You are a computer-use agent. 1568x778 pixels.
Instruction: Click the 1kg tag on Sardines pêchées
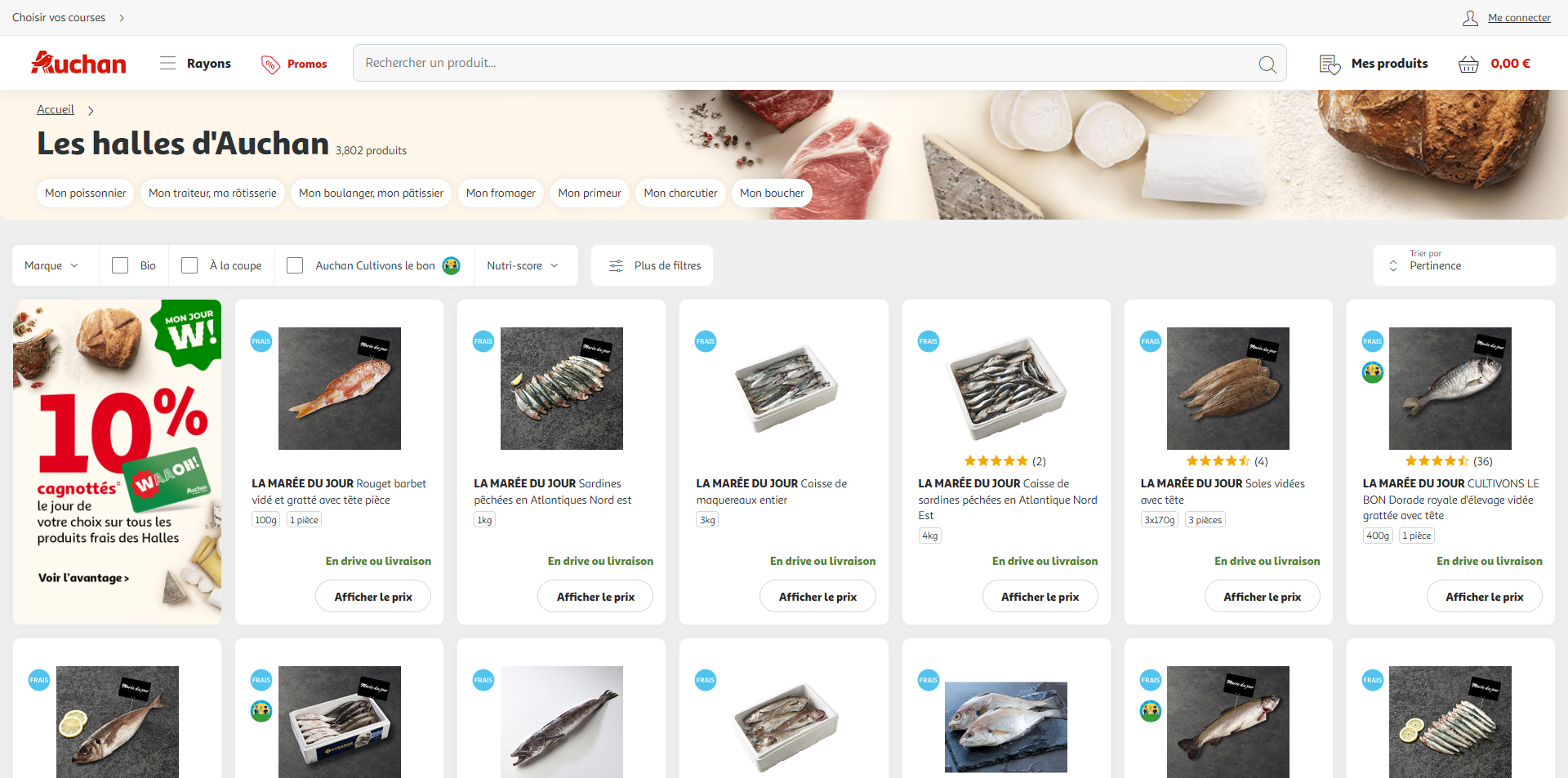pos(484,520)
